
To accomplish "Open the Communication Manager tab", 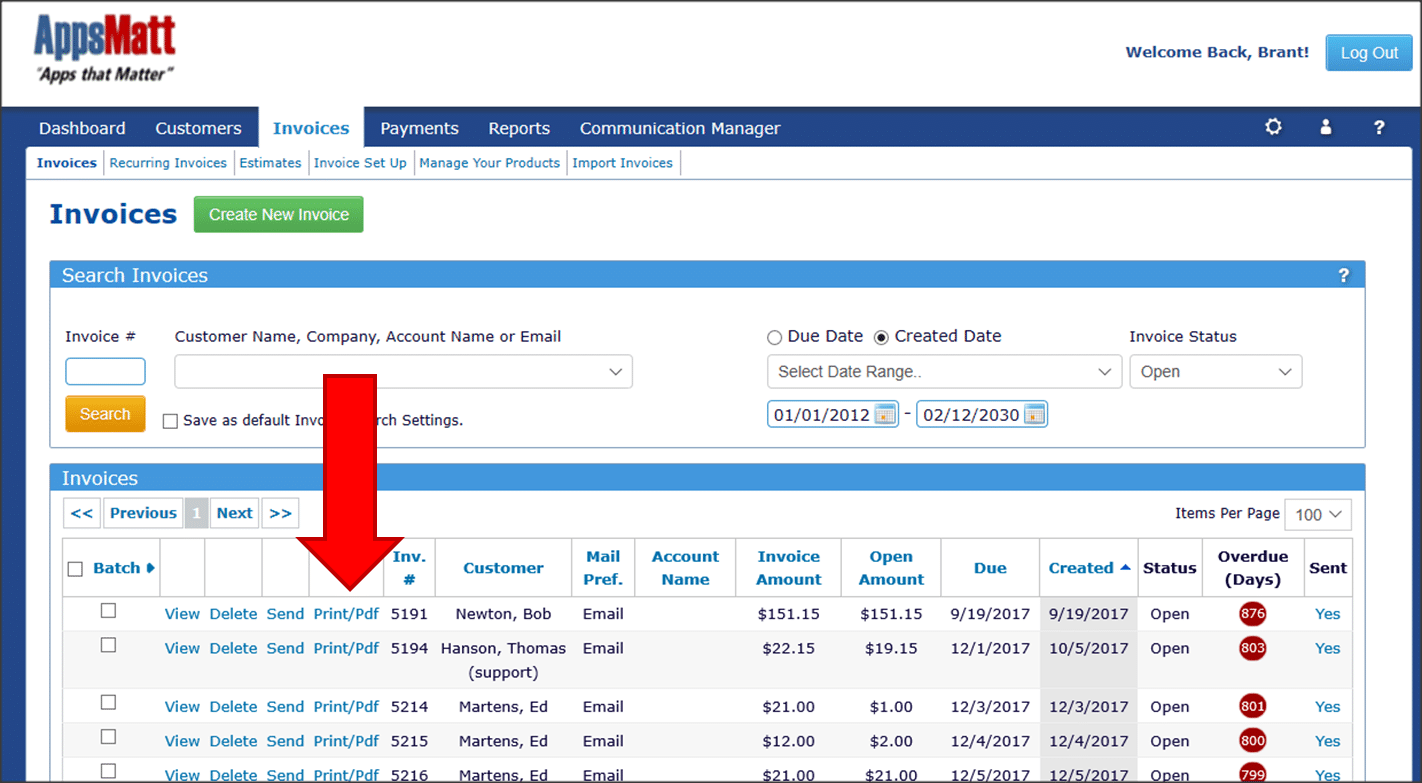I will tap(680, 128).
